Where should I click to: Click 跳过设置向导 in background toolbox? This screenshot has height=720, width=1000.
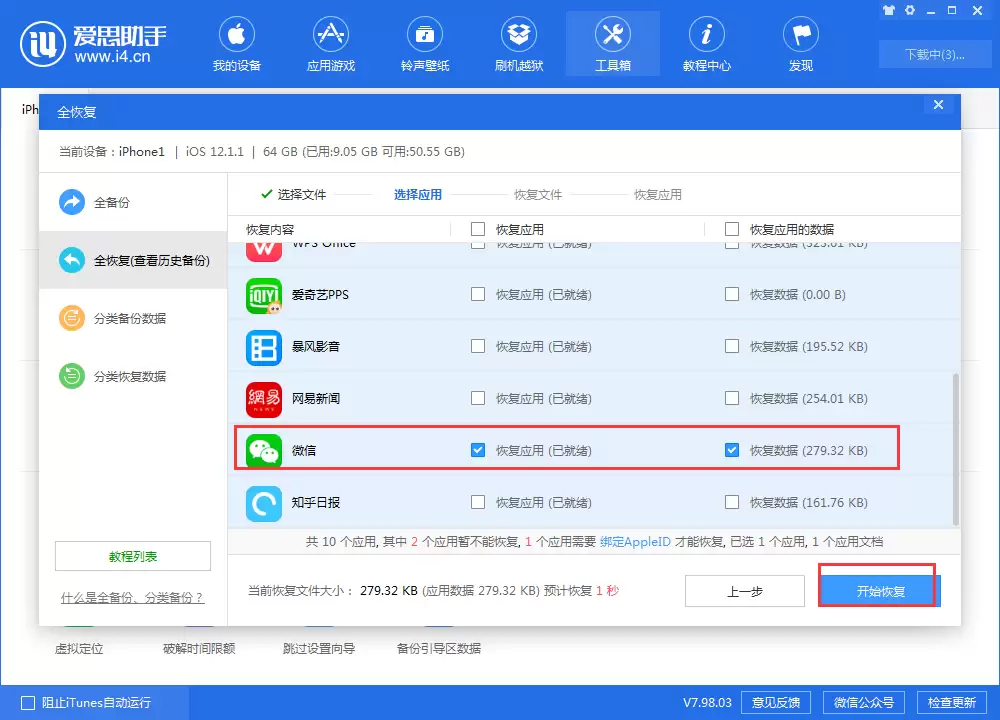tap(319, 649)
